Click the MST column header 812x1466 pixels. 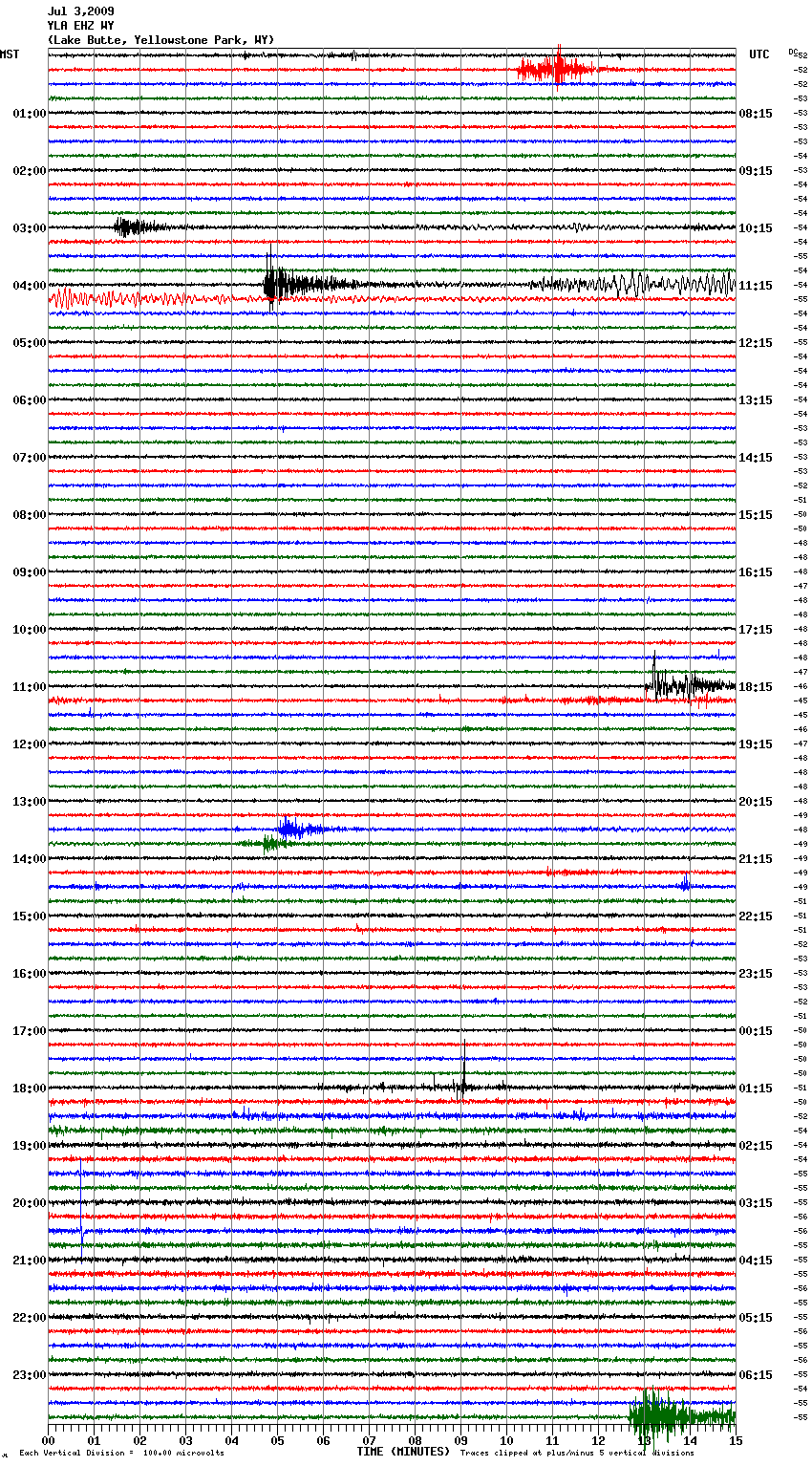click(x=10, y=54)
